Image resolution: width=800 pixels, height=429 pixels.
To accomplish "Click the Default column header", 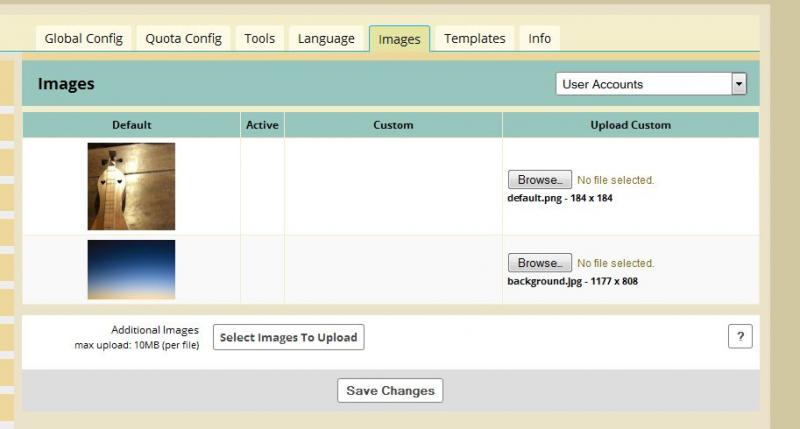I will click(131, 125).
